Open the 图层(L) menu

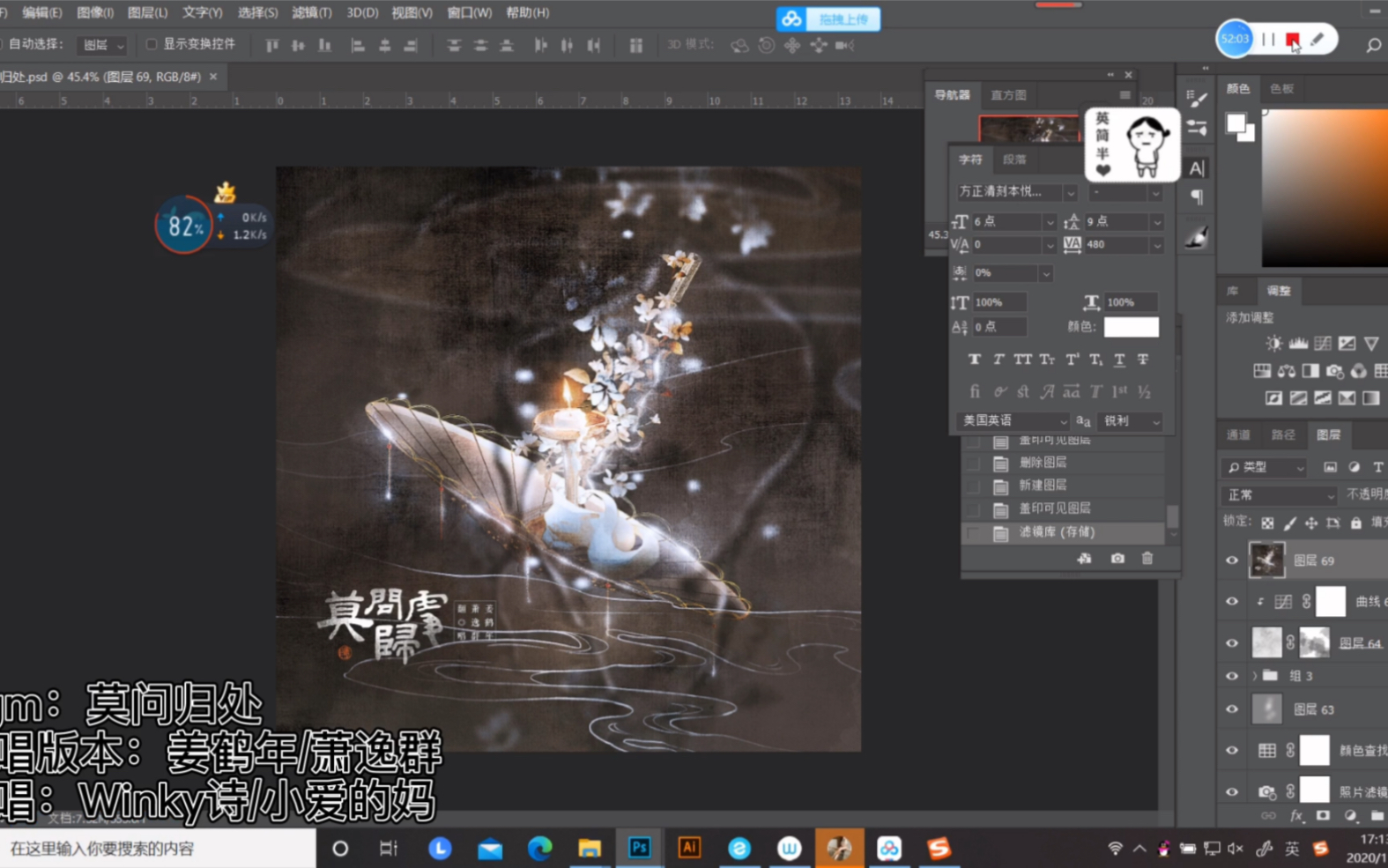(x=147, y=12)
